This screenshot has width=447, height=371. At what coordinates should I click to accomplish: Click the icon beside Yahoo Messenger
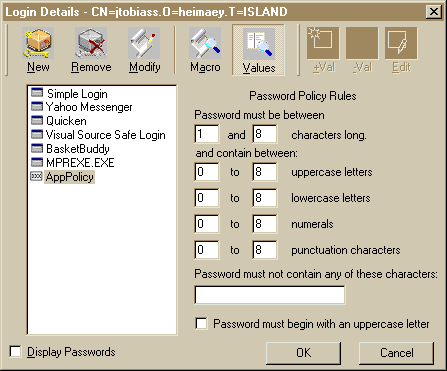pos(37,106)
